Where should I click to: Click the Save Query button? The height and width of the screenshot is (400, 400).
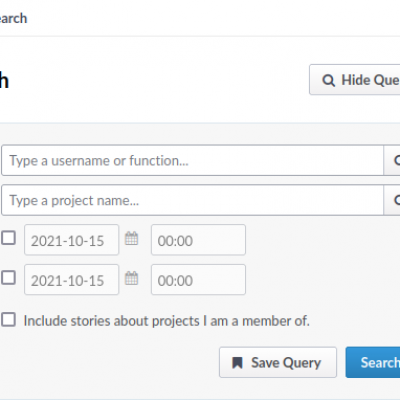pyautogui.click(x=278, y=362)
